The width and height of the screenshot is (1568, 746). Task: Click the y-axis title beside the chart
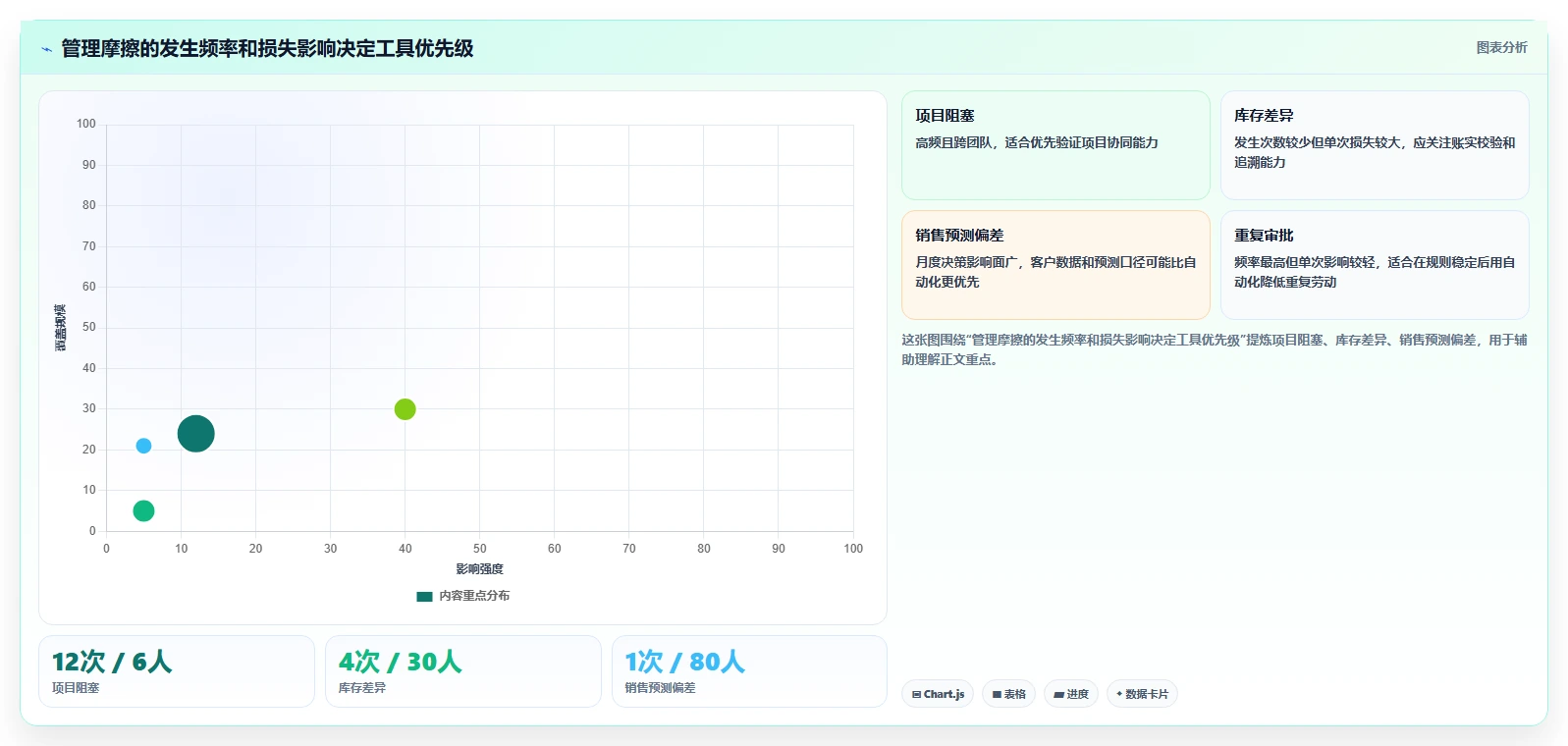pyautogui.click(x=60, y=328)
